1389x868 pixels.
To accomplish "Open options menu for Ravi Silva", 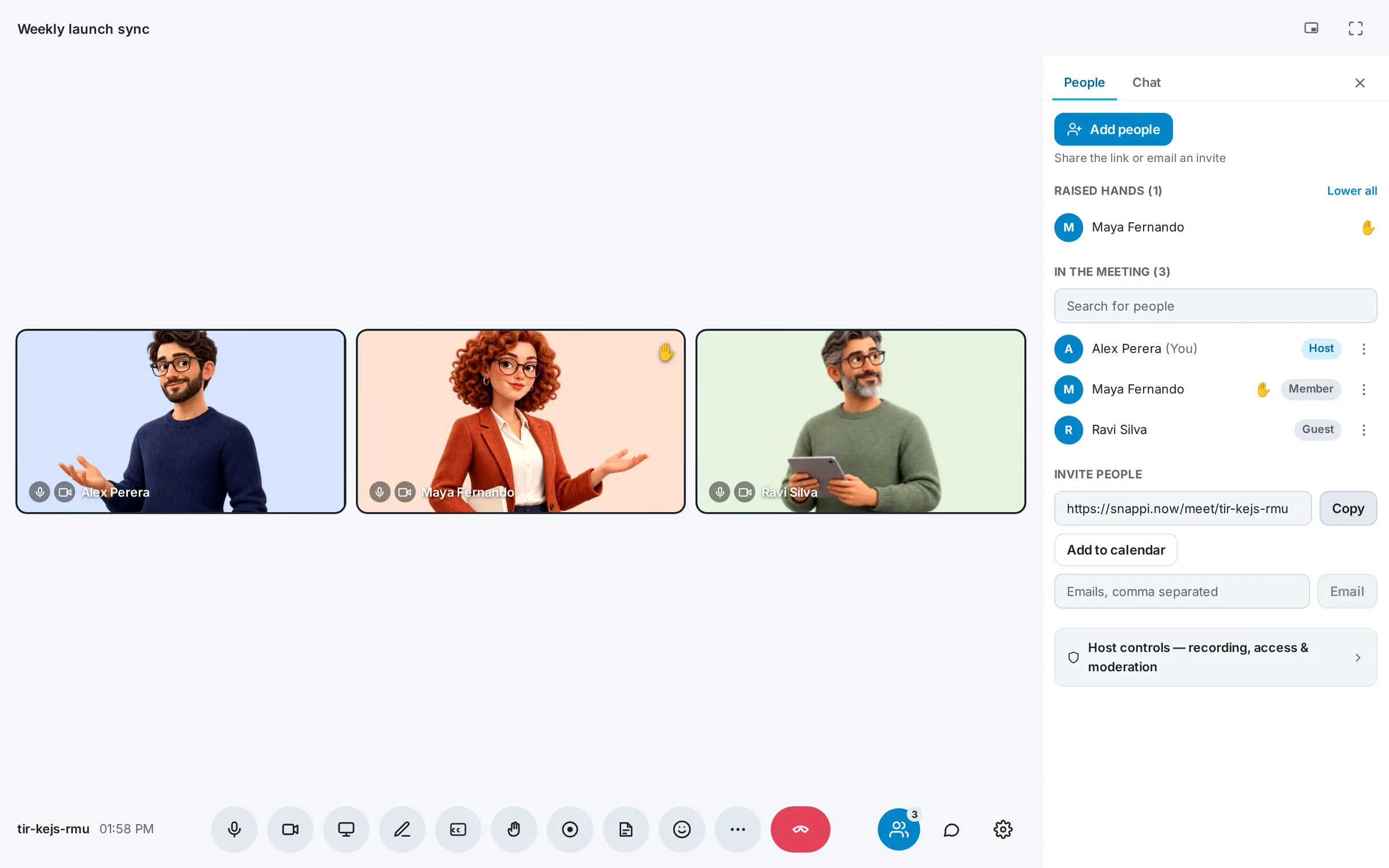I will tap(1364, 430).
